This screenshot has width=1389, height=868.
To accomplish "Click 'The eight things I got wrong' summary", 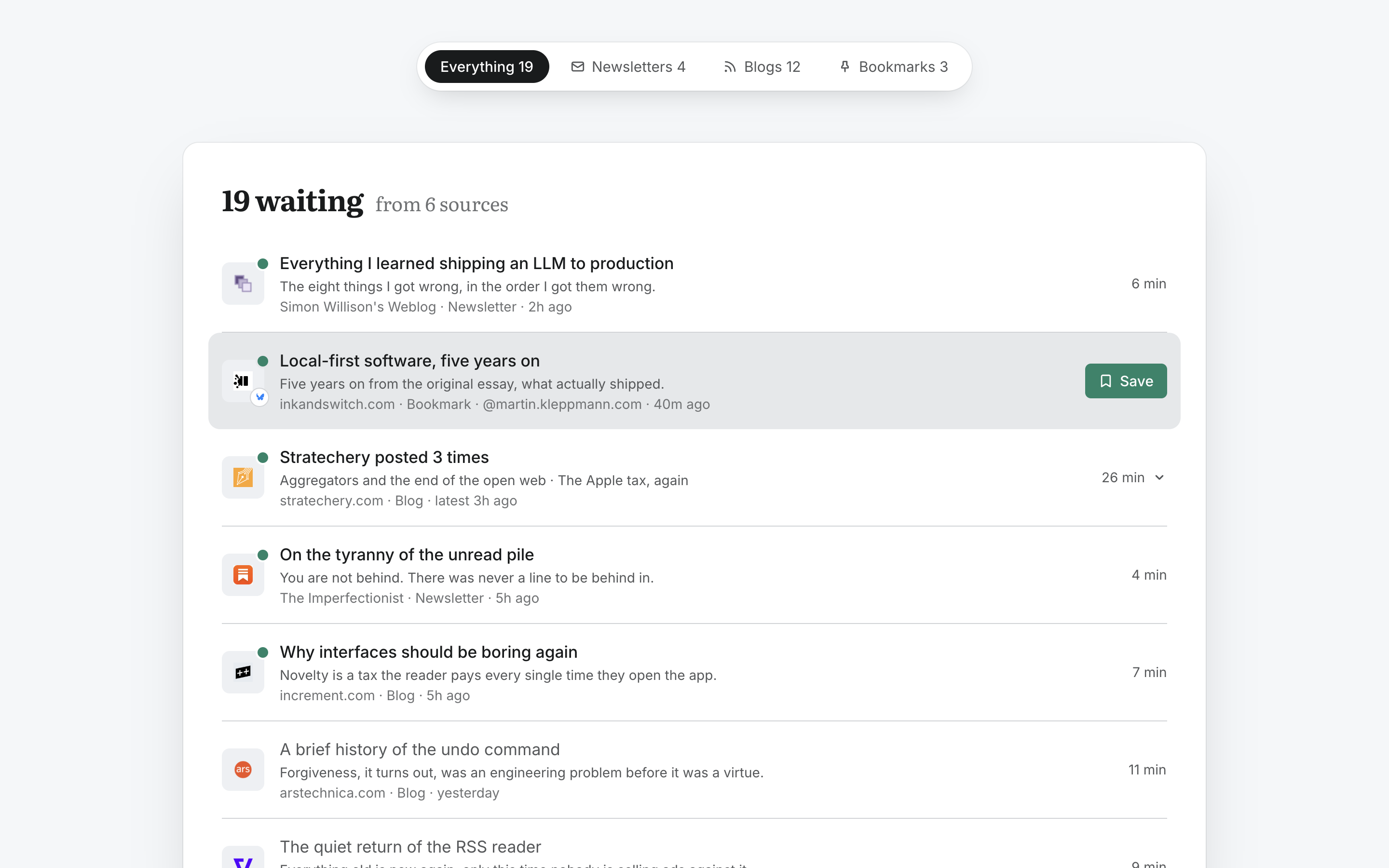I will (x=467, y=286).
